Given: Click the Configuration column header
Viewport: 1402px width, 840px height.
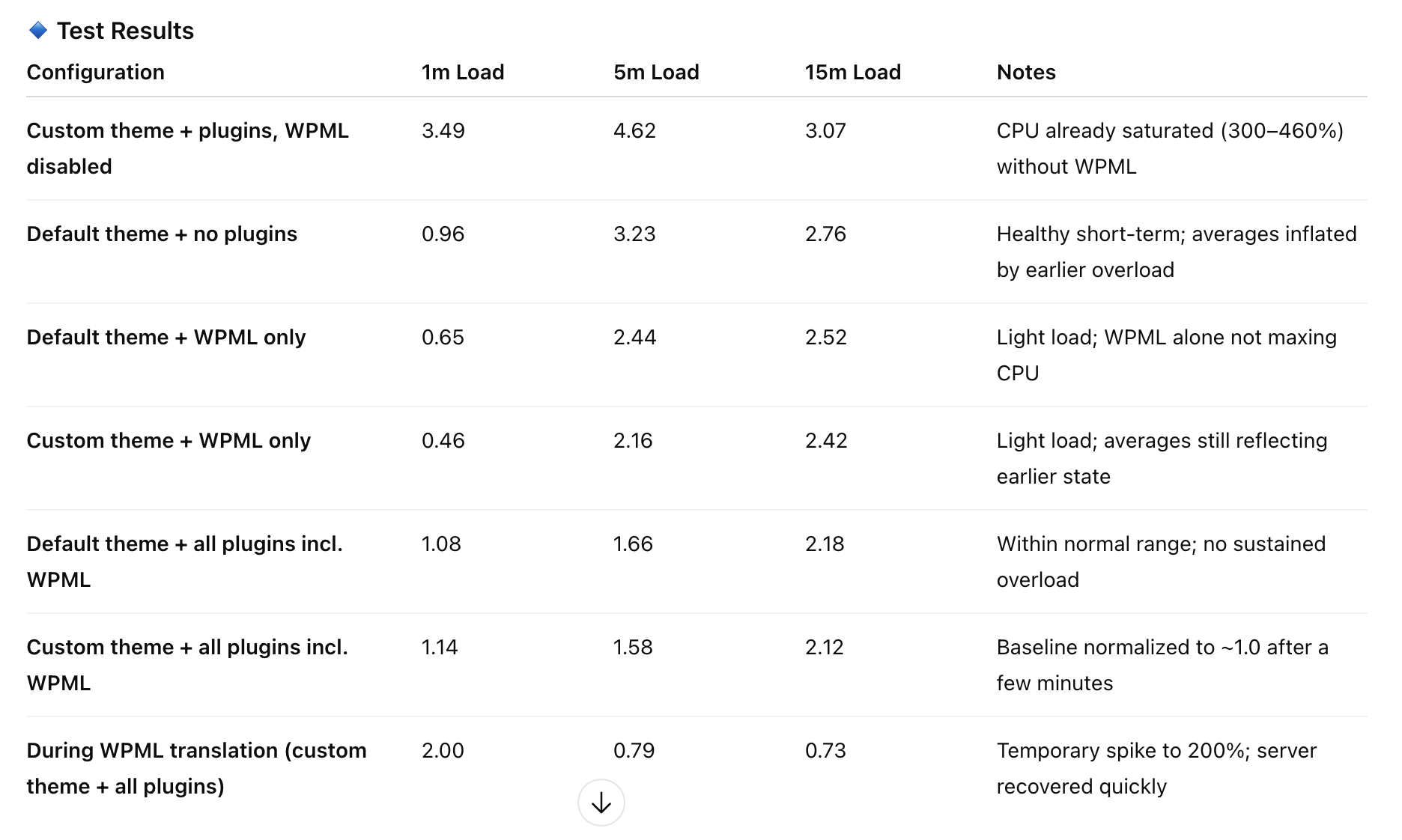Looking at the screenshot, I should [x=95, y=72].
